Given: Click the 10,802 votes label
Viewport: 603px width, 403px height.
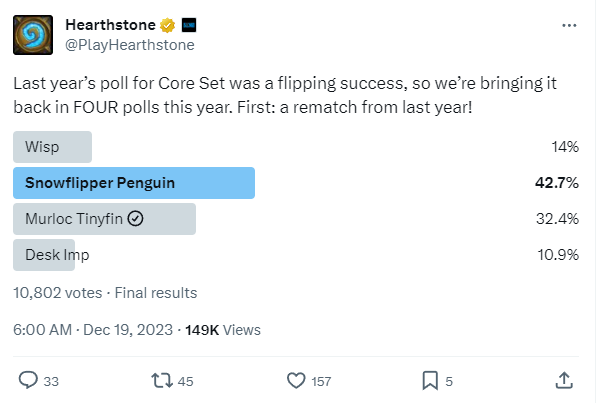Looking at the screenshot, I should click(x=58, y=293).
